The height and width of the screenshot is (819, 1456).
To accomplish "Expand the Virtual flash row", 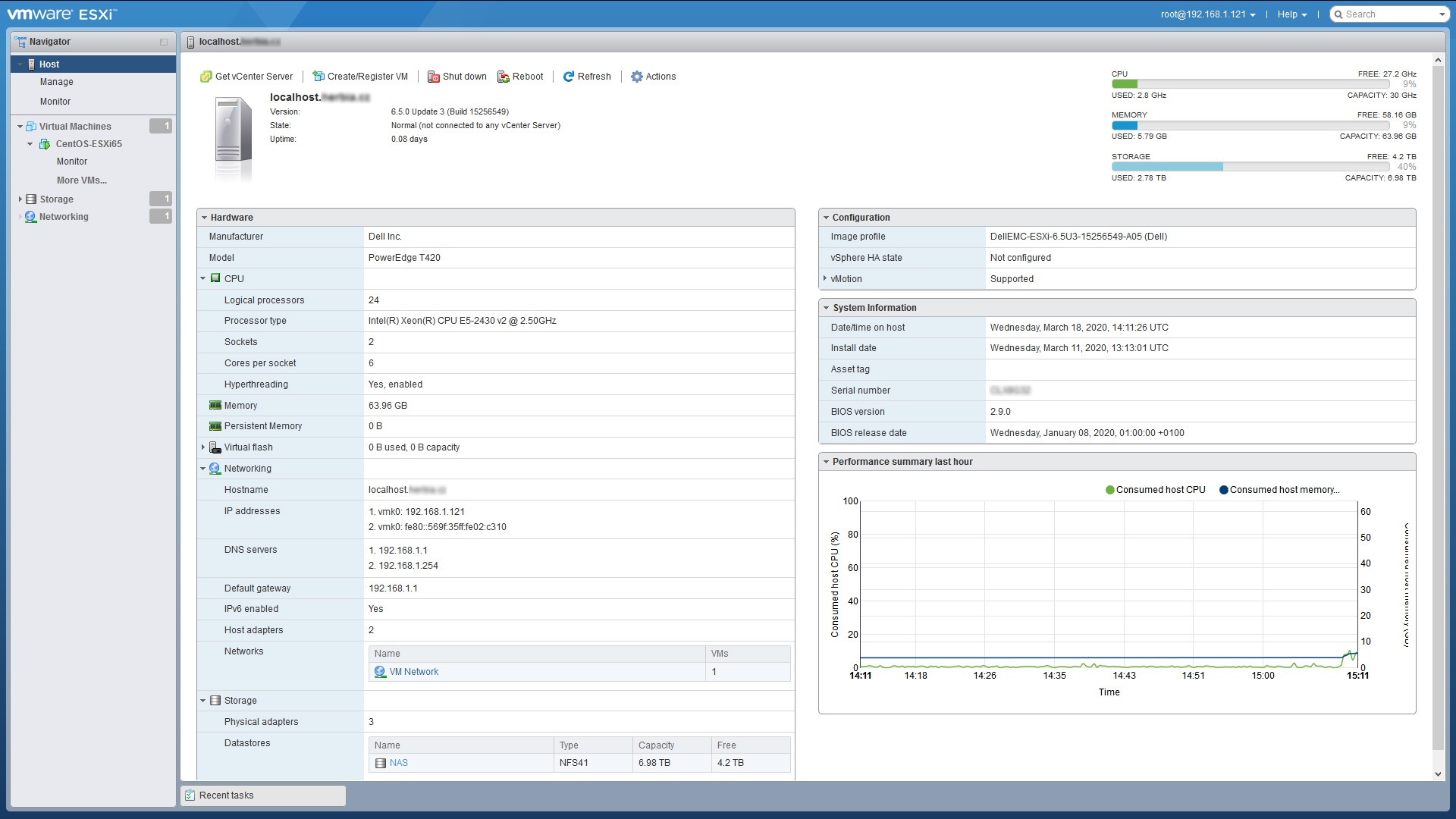I will coord(203,447).
